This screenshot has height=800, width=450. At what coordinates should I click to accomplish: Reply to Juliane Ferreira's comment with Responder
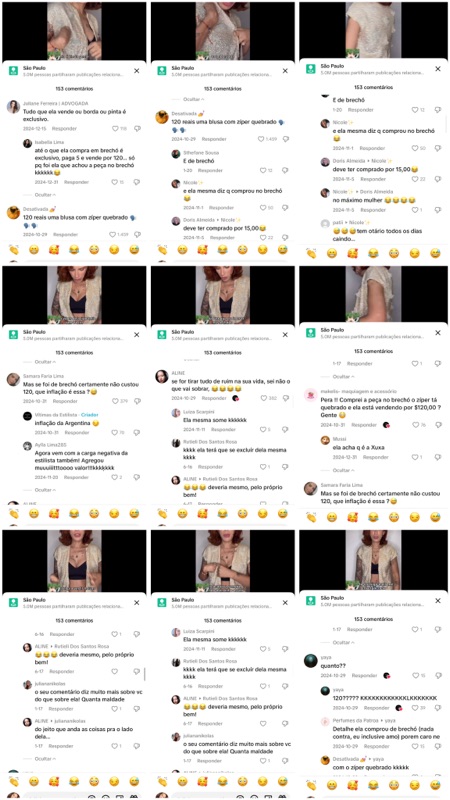pyautogui.click(x=64, y=129)
